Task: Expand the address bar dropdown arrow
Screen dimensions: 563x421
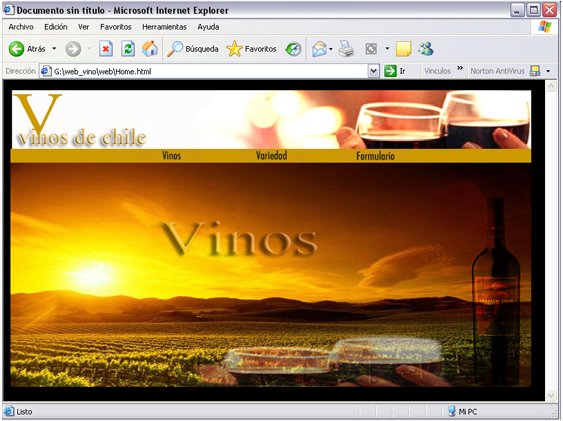Action: 373,71
